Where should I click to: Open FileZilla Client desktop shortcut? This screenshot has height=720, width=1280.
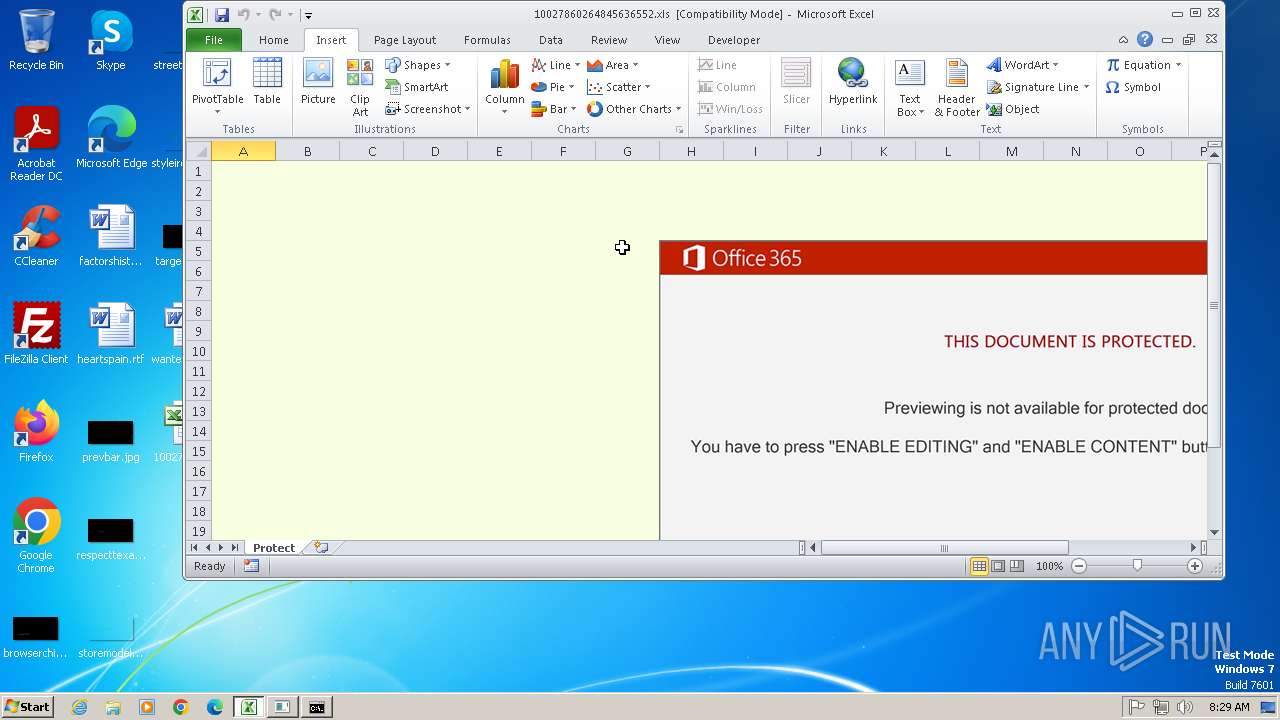pyautogui.click(x=36, y=334)
